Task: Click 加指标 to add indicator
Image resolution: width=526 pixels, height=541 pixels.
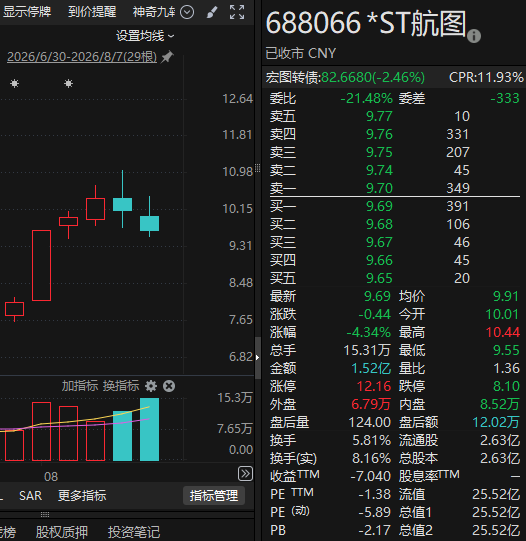Action: pos(80,386)
